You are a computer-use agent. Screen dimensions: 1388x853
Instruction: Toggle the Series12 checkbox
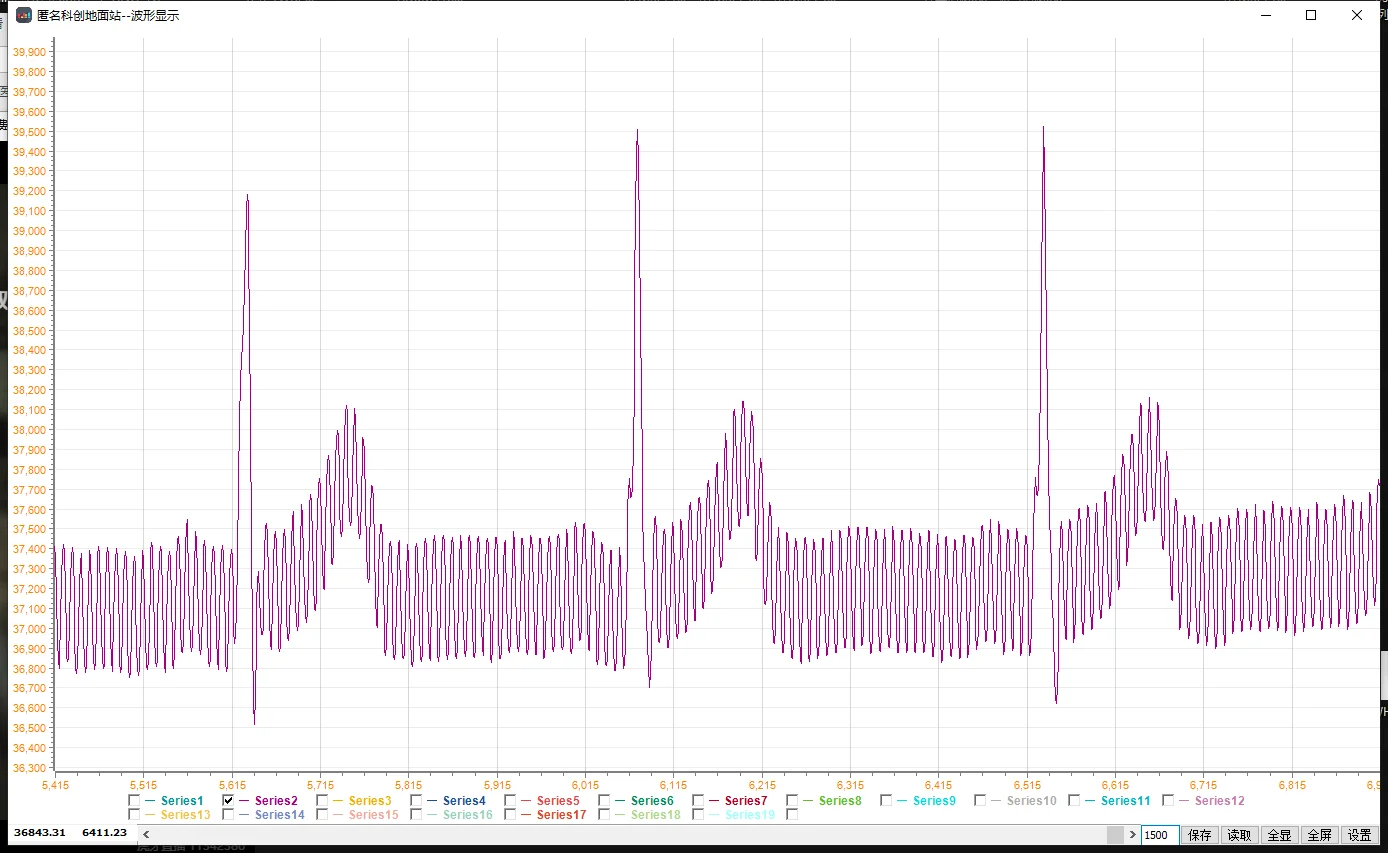(x=1168, y=800)
